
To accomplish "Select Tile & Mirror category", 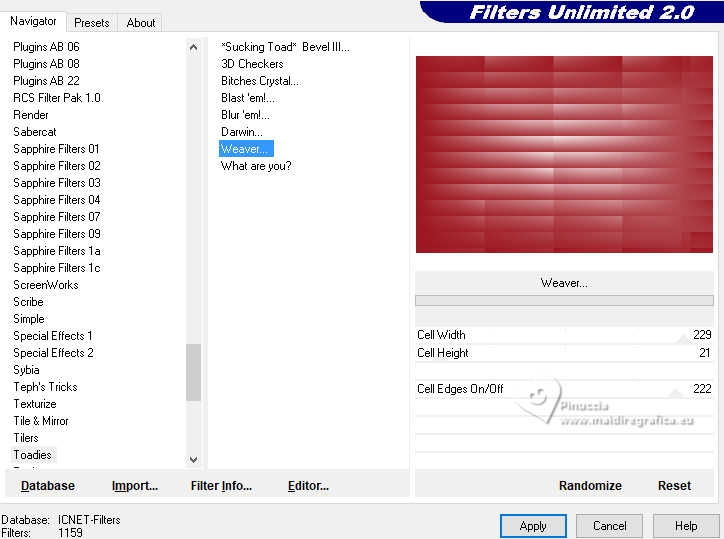I will coord(41,421).
